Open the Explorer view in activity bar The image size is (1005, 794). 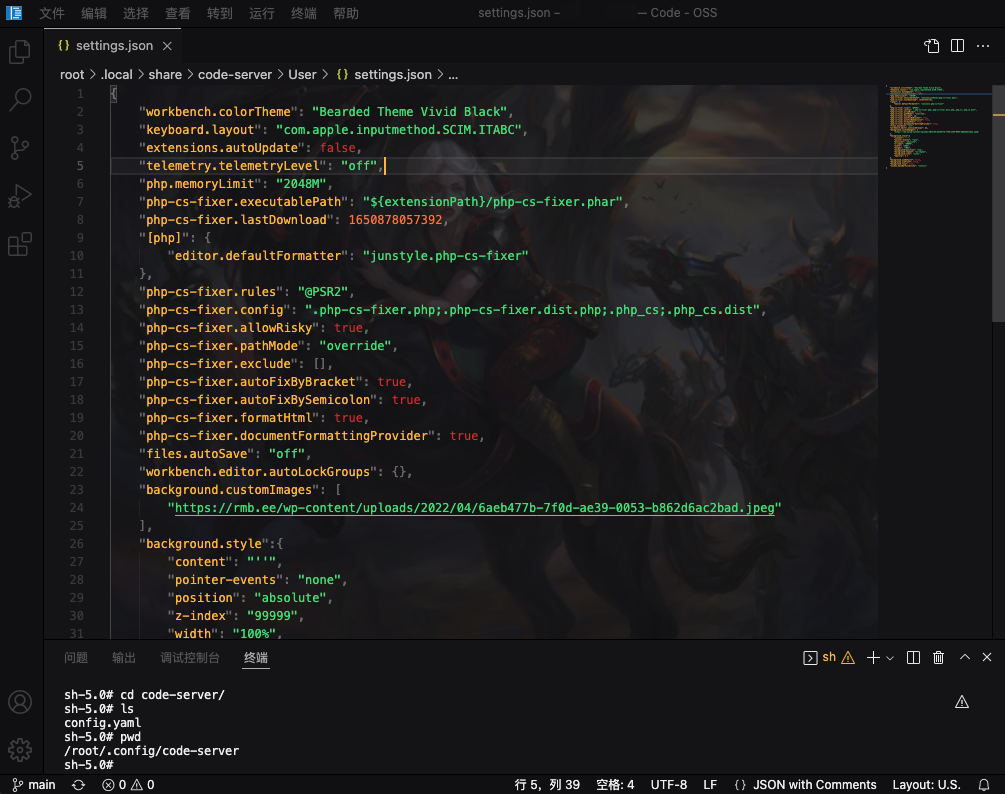point(20,52)
